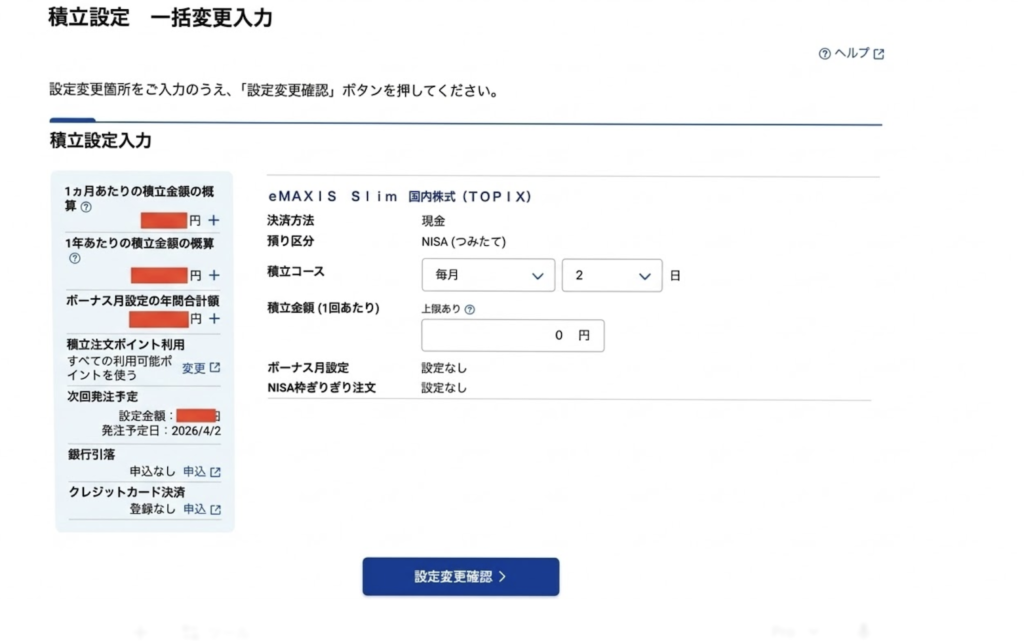Image resolution: width=1024 pixels, height=641 pixels.
Task: Click external-link icon next to ヘルプ label
Action: tap(879, 53)
